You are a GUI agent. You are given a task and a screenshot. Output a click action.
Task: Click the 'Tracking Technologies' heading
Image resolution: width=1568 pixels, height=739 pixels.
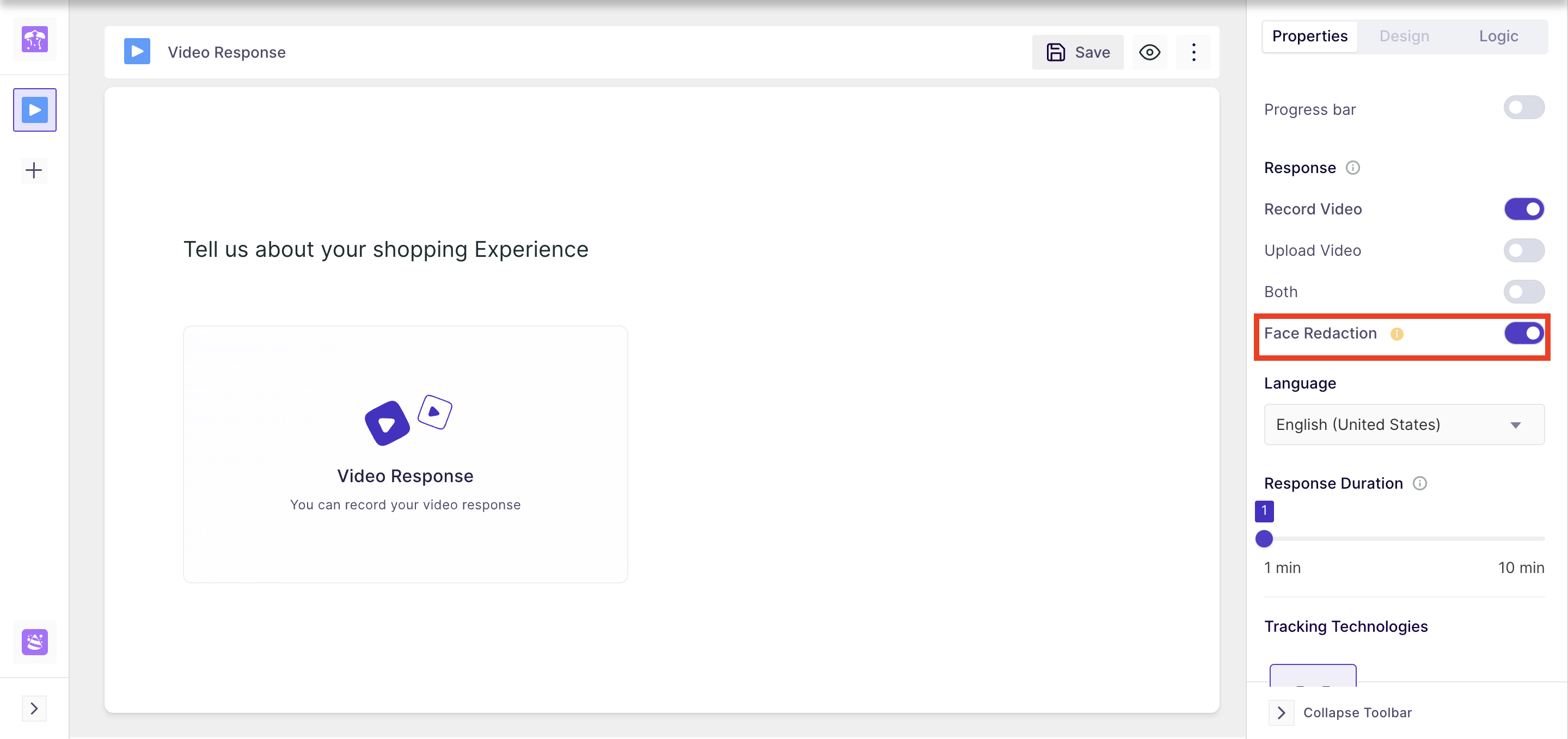click(1345, 626)
